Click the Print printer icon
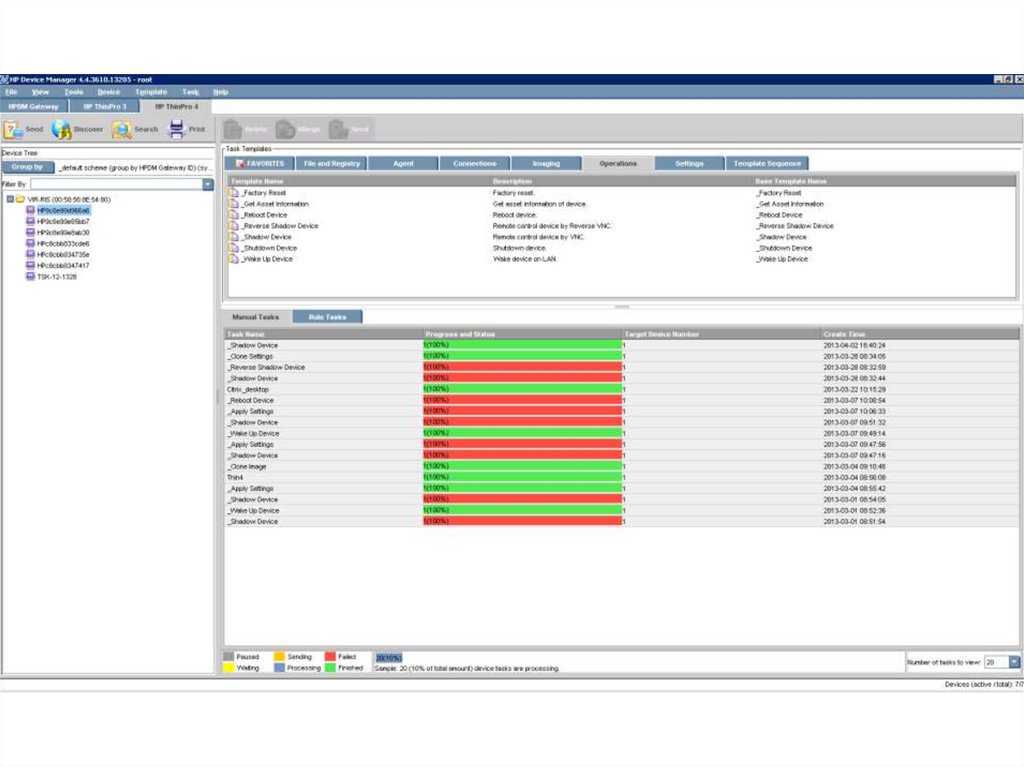The height and width of the screenshot is (767, 1024). pyautogui.click(x=176, y=129)
